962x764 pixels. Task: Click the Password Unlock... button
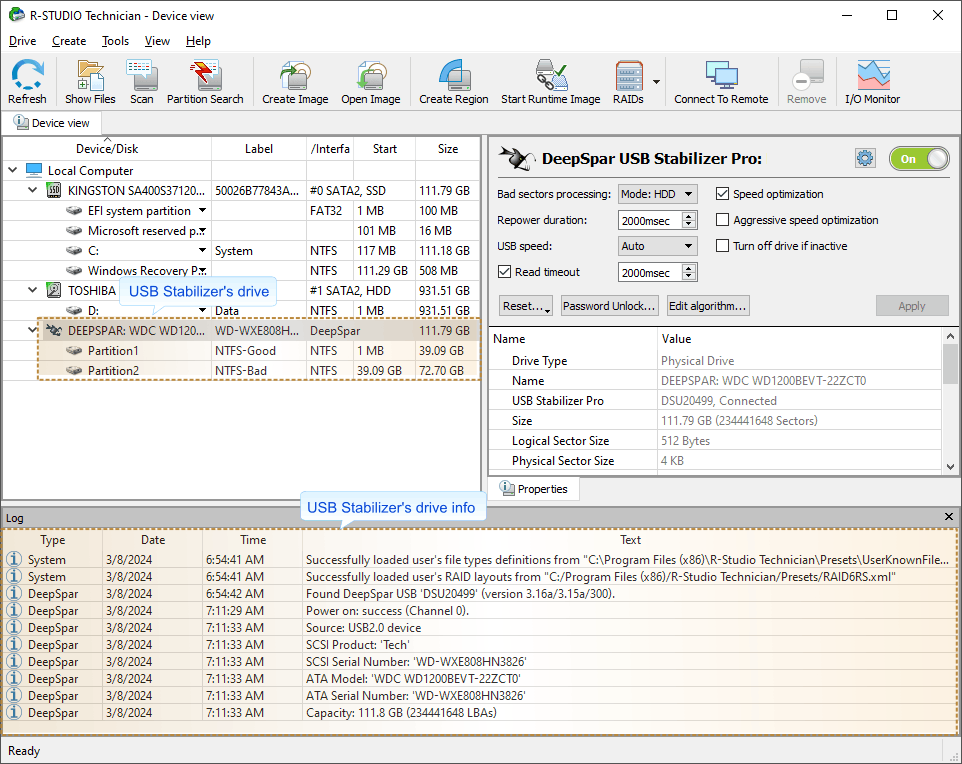point(609,306)
